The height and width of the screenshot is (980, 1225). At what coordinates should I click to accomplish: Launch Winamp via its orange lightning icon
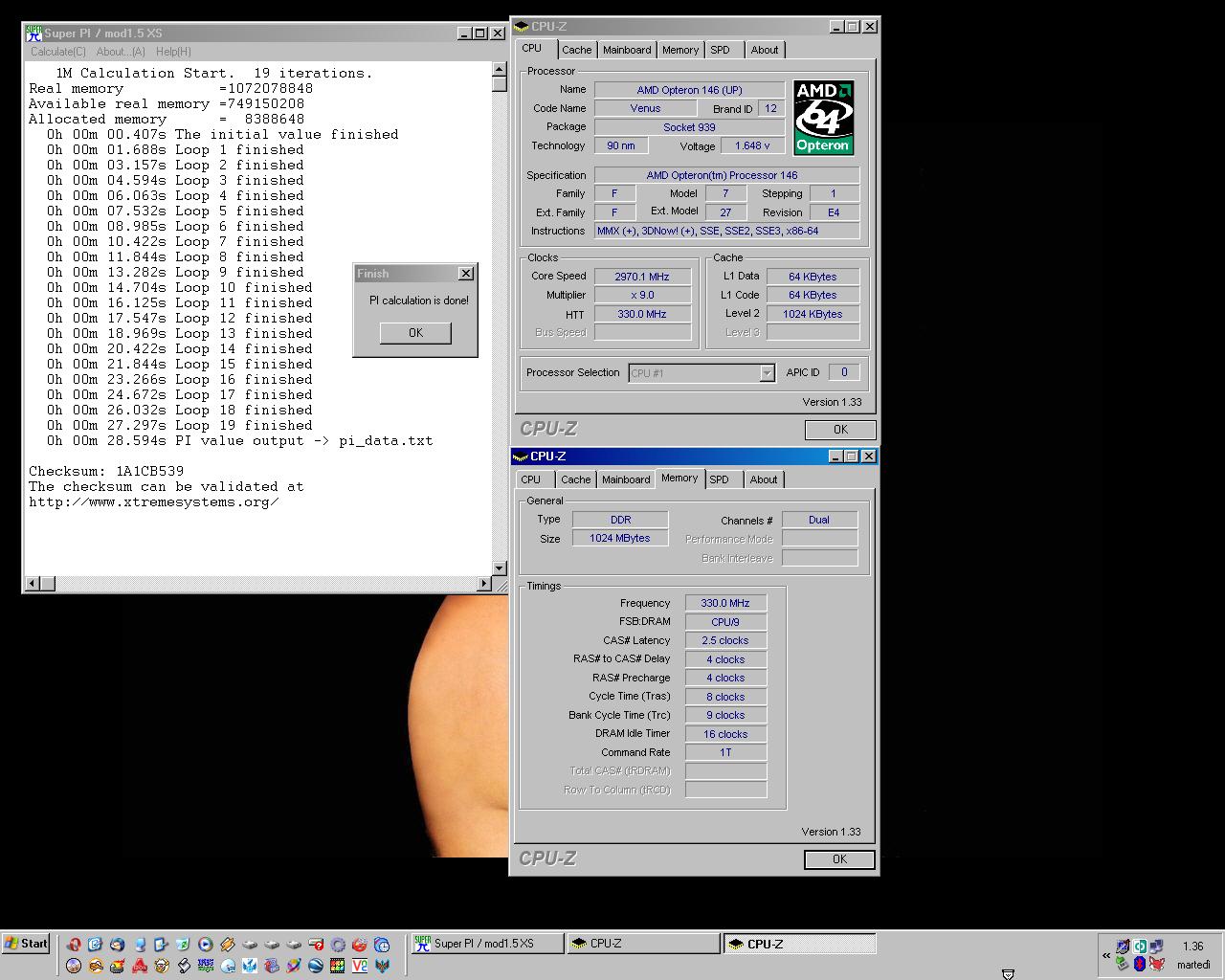(228, 945)
